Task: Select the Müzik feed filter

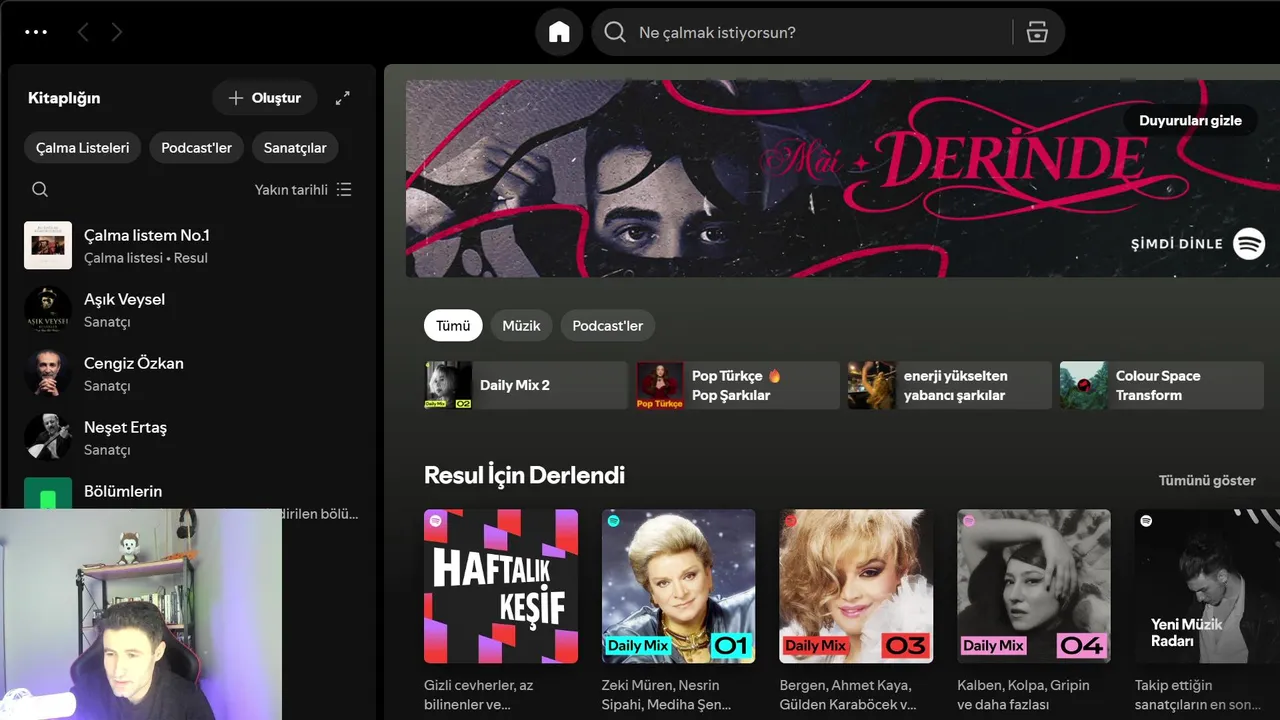Action: click(521, 326)
